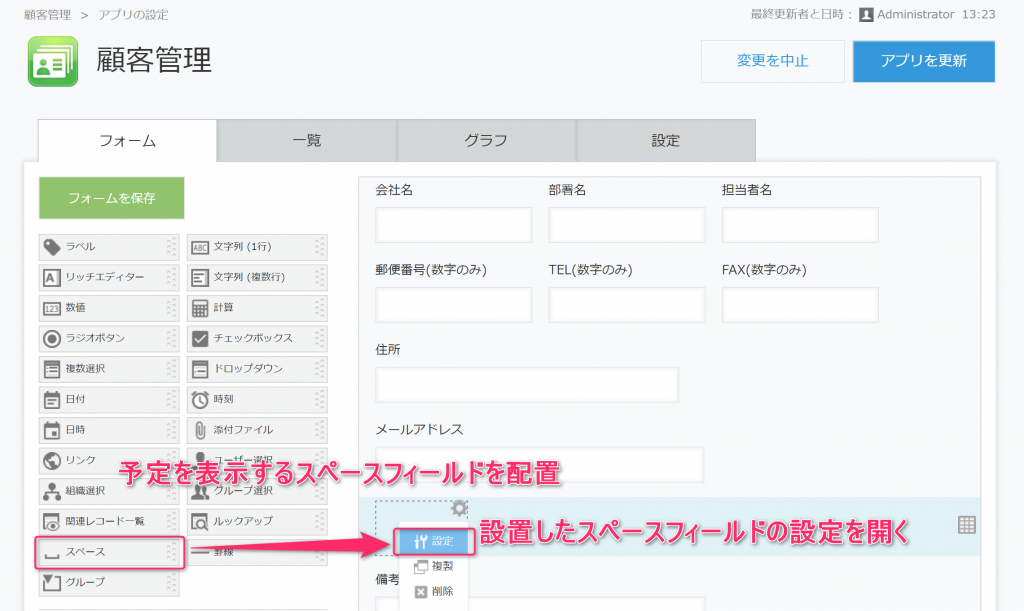Pick the リッチエディター field icon
This screenshot has height=611, width=1024.
tap(52, 277)
